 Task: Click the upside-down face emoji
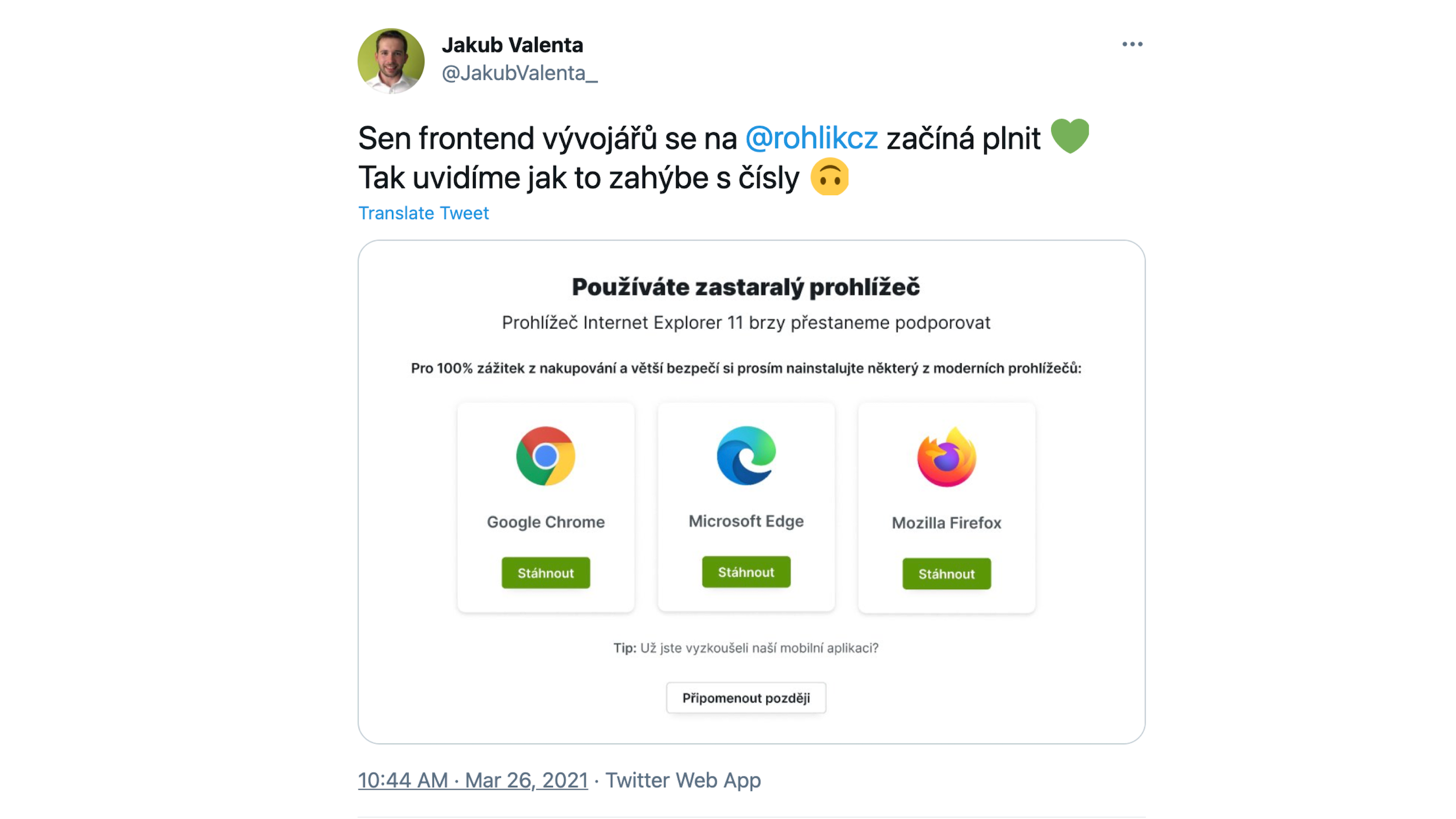829,177
